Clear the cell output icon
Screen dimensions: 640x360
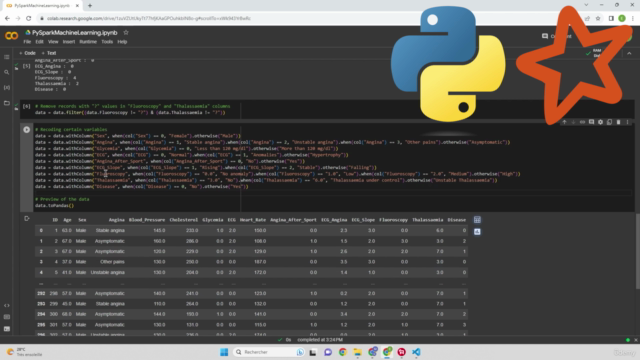pyautogui.click(x=27, y=219)
